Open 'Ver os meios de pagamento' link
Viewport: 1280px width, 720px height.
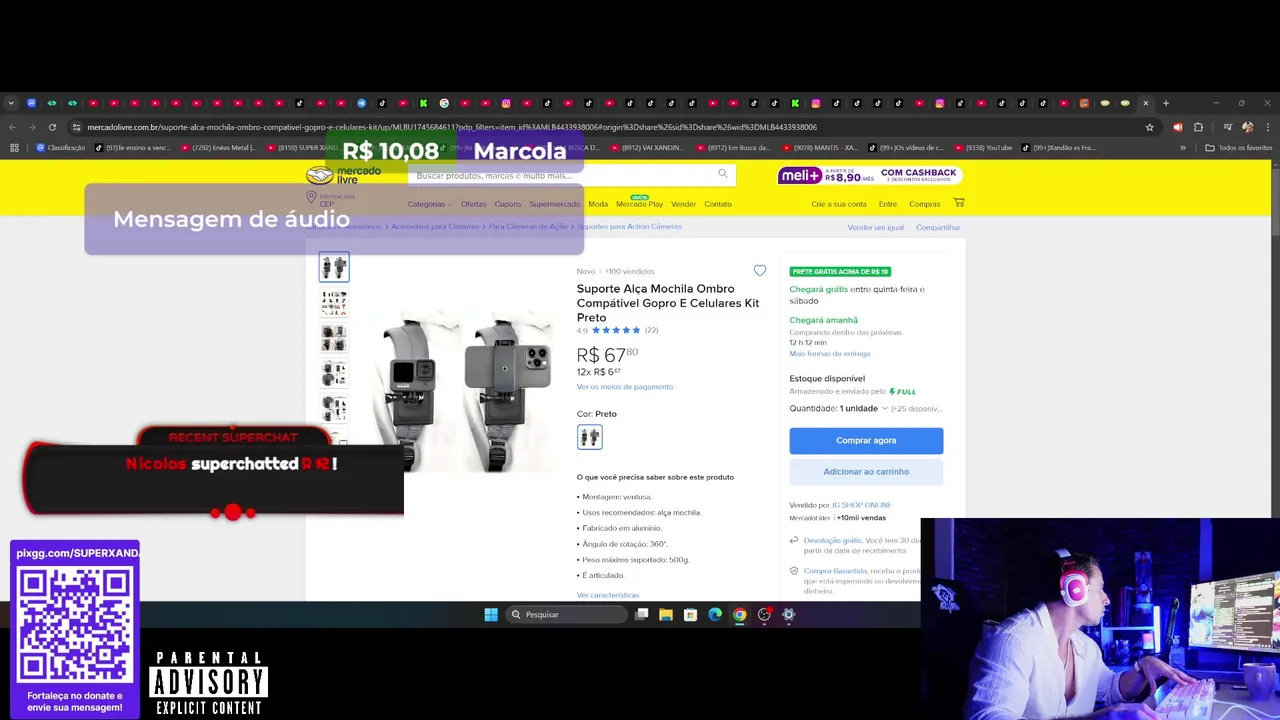(625, 387)
